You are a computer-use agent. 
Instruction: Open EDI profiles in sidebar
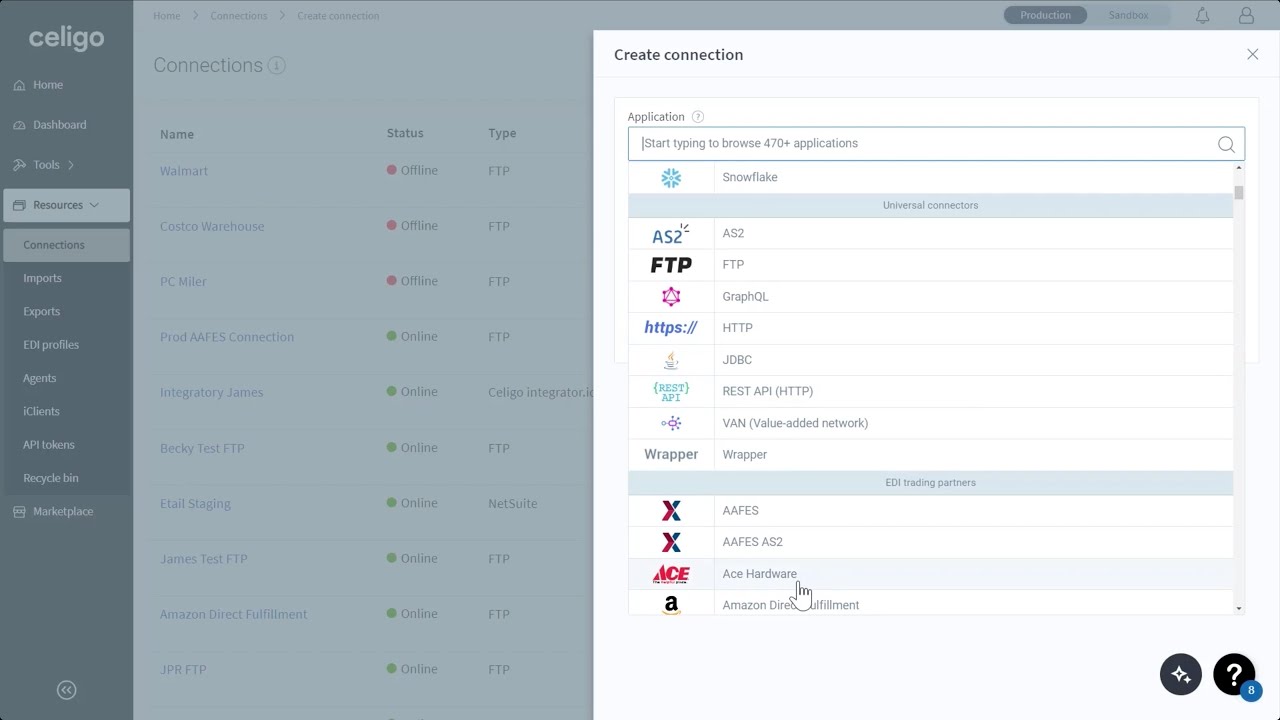[51, 345]
